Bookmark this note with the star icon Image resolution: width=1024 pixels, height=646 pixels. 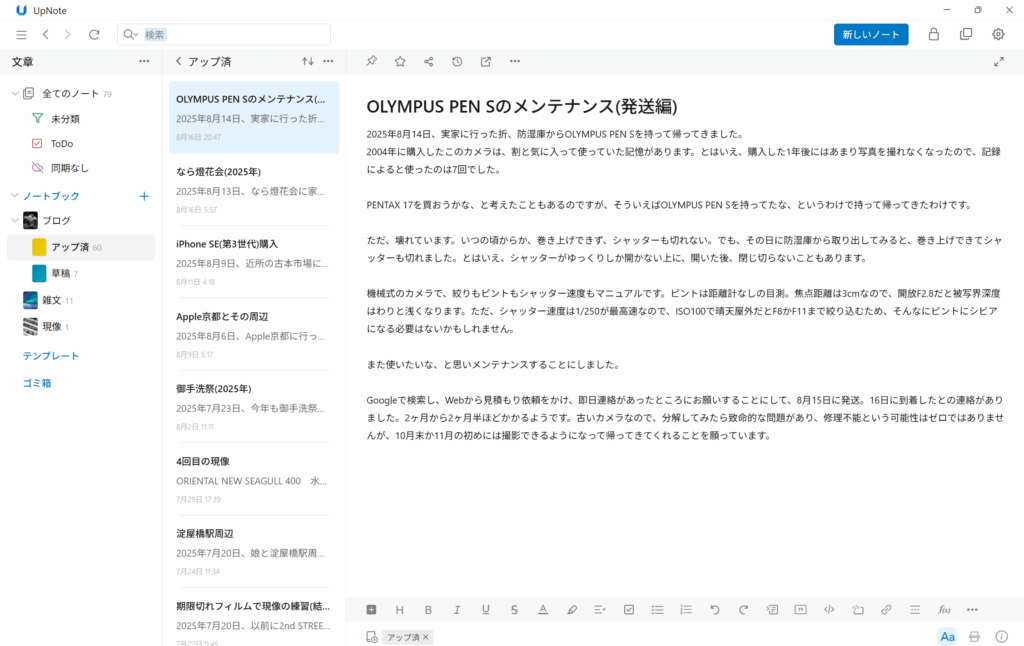(400, 62)
